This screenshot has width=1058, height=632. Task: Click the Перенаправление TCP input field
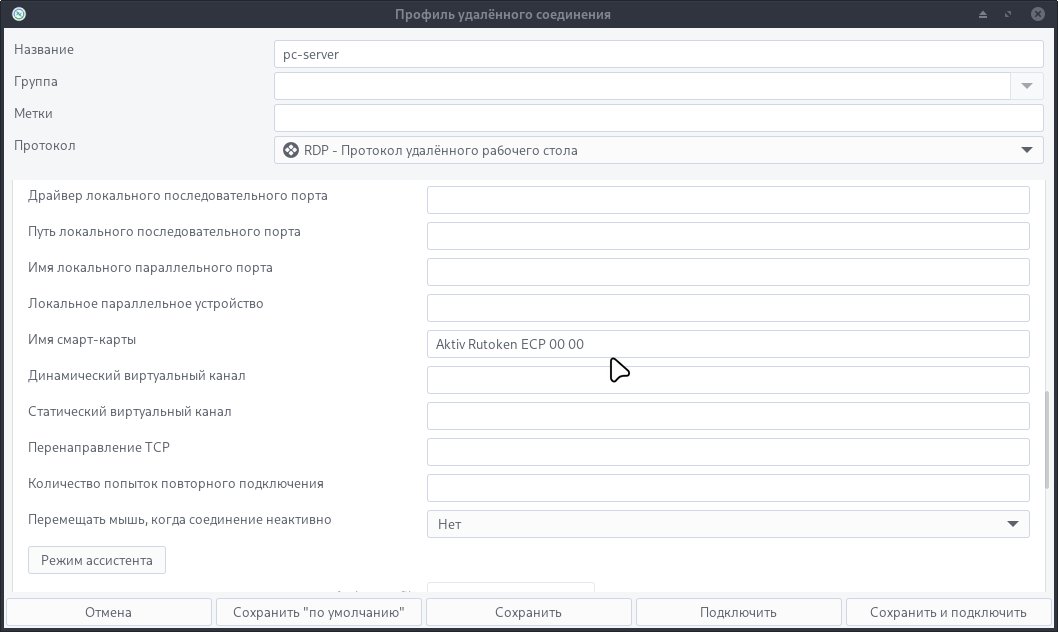click(727, 452)
